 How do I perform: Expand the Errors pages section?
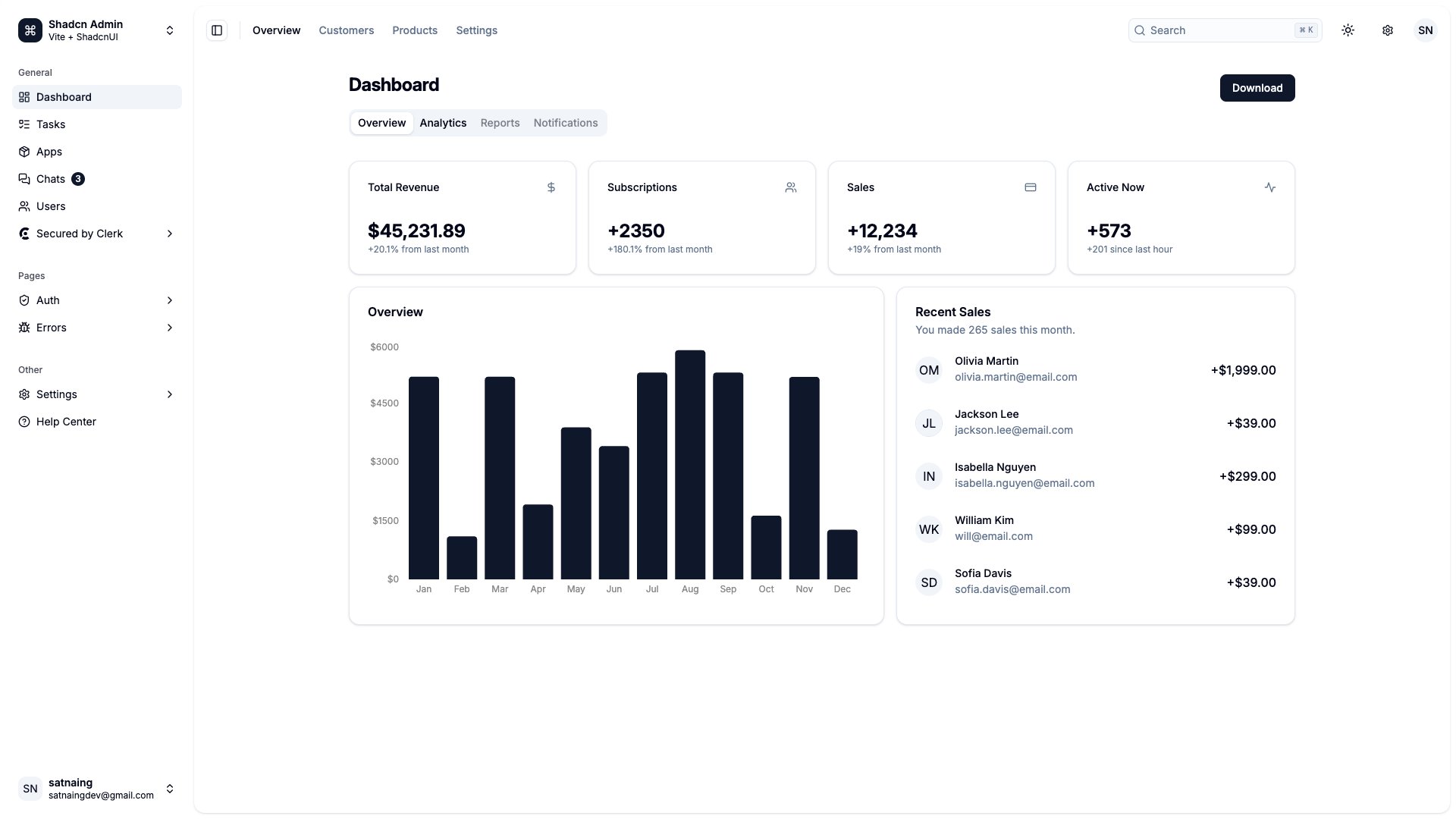(96, 328)
